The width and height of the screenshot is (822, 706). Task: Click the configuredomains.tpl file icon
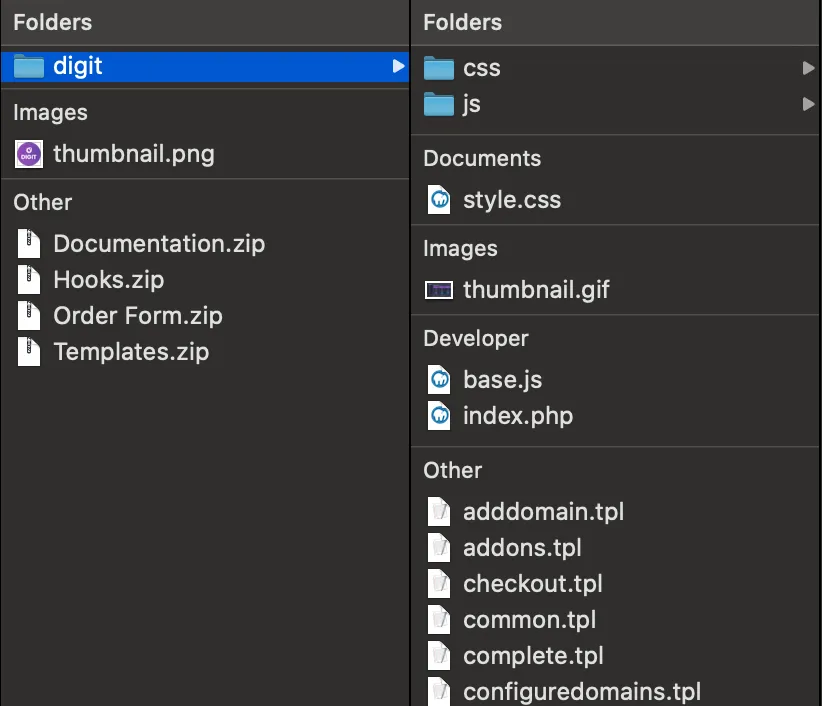439,691
